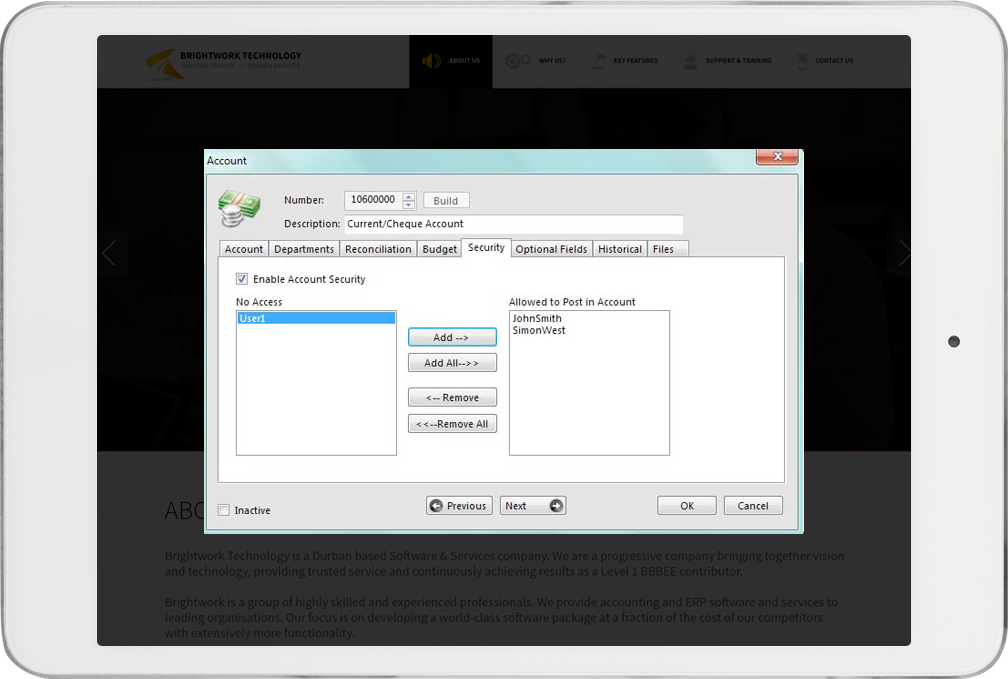Select JohnSmith in allowed users list

pos(537,319)
